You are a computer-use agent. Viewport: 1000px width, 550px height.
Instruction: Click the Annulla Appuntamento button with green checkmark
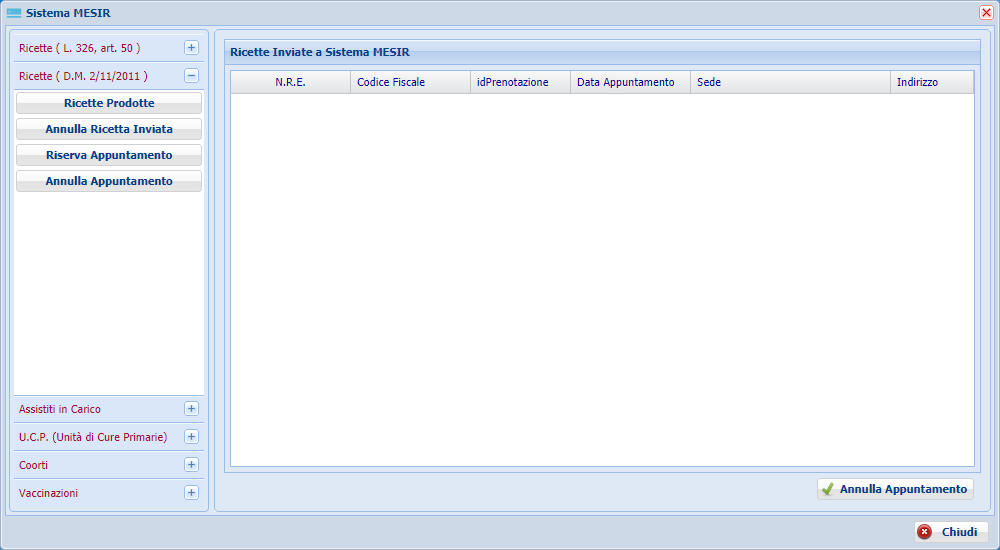pyautogui.click(x=895, y=489)
